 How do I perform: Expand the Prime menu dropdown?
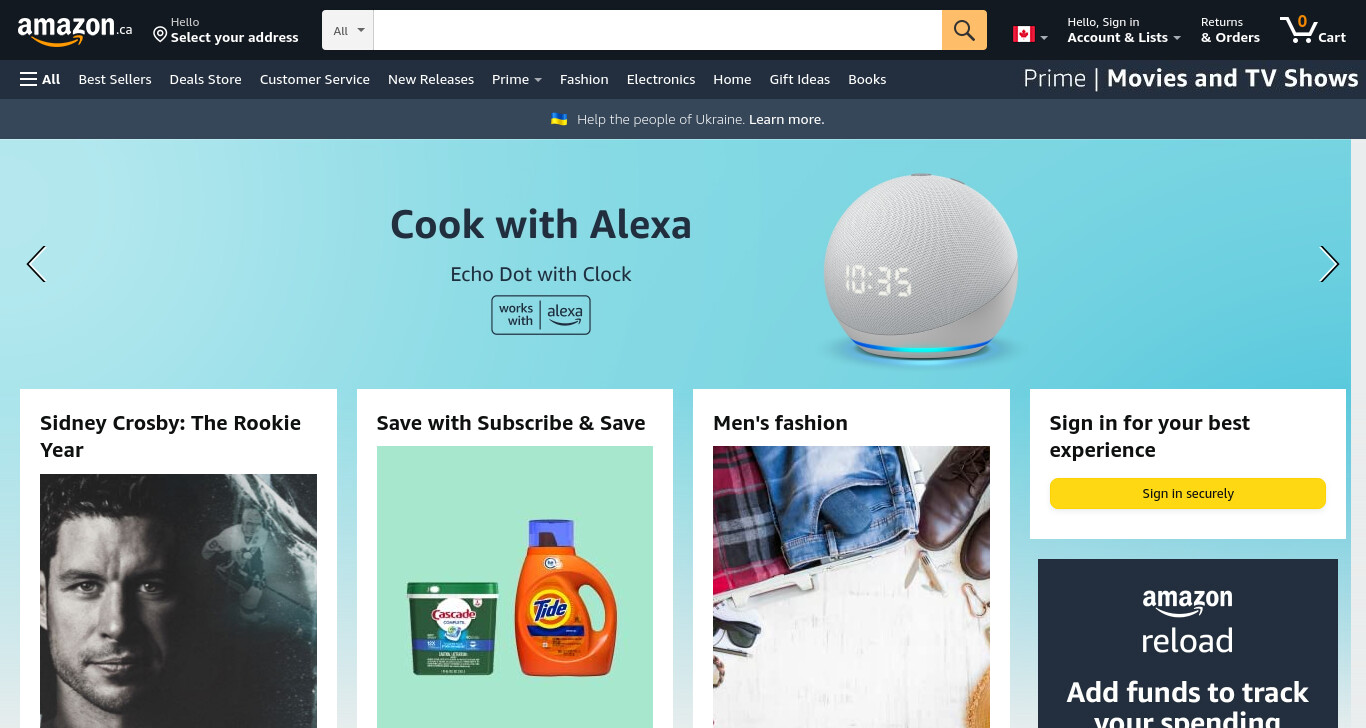click(517, 79)
